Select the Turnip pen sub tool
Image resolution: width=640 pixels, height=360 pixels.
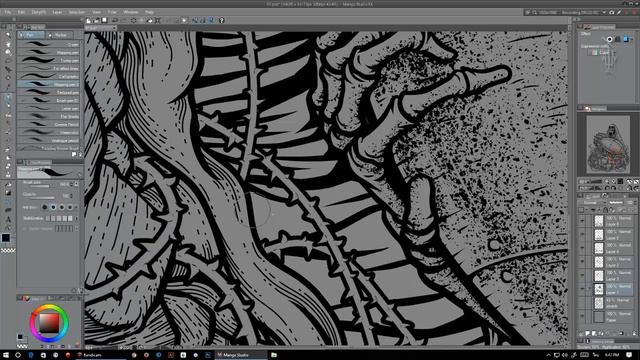click(49, 60)
